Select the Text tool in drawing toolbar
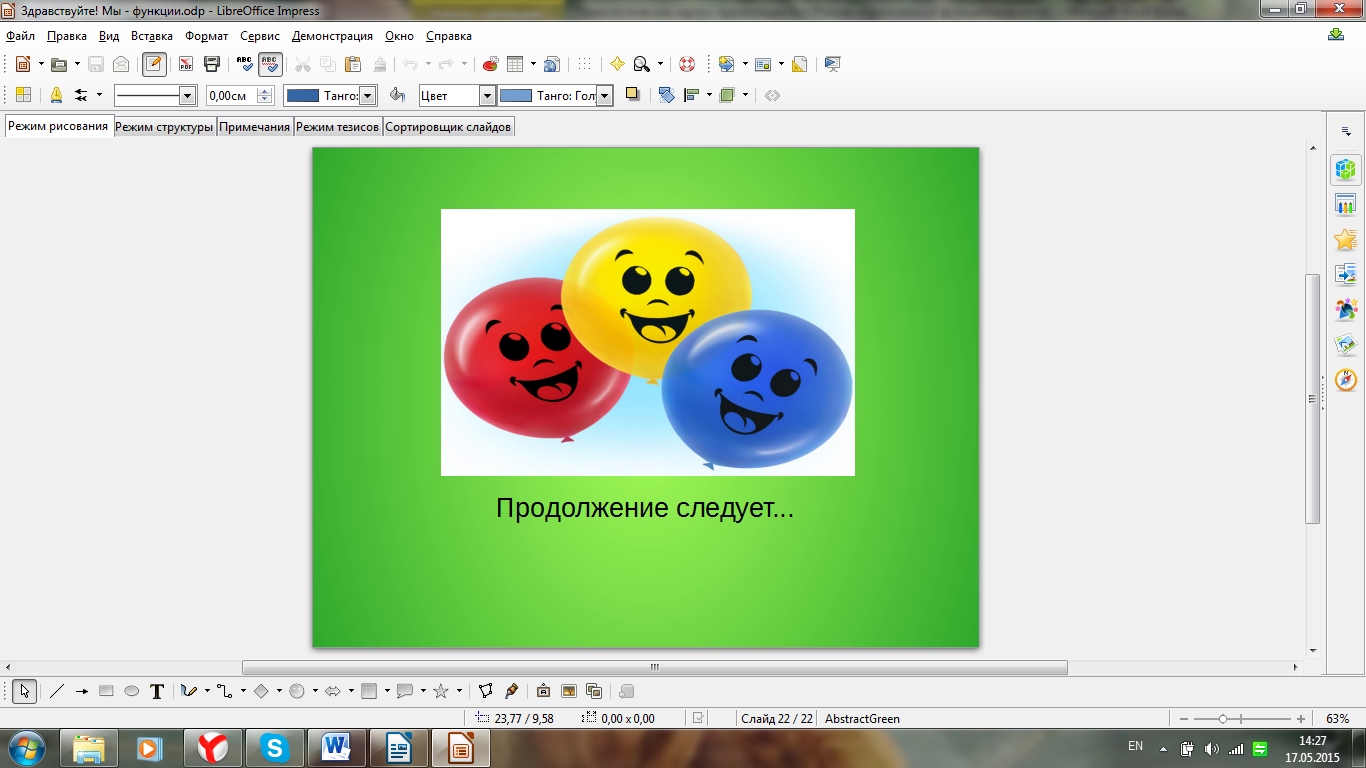Screen dimensions: 1366x768 157,691
